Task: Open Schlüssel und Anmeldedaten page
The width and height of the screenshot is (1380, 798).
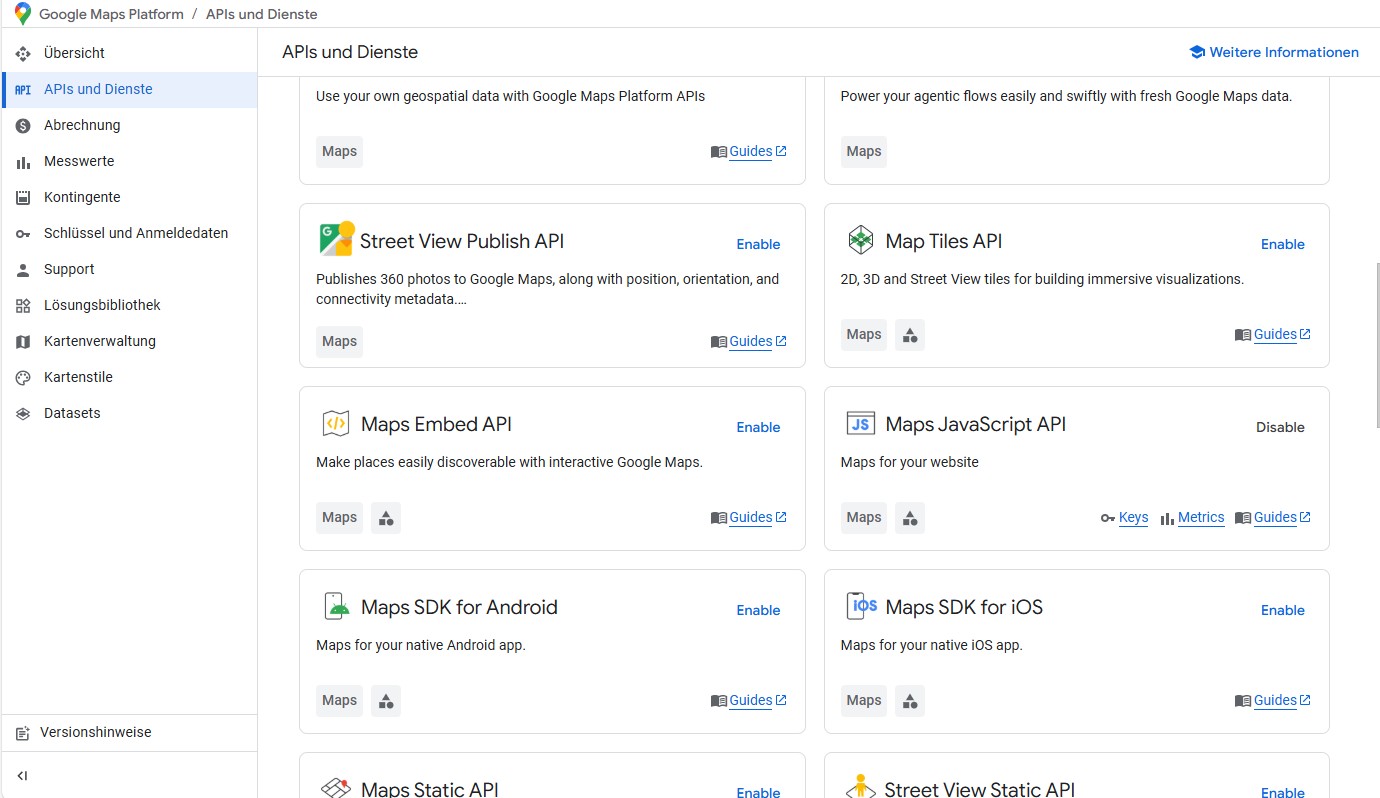Action: coord(136,233)
